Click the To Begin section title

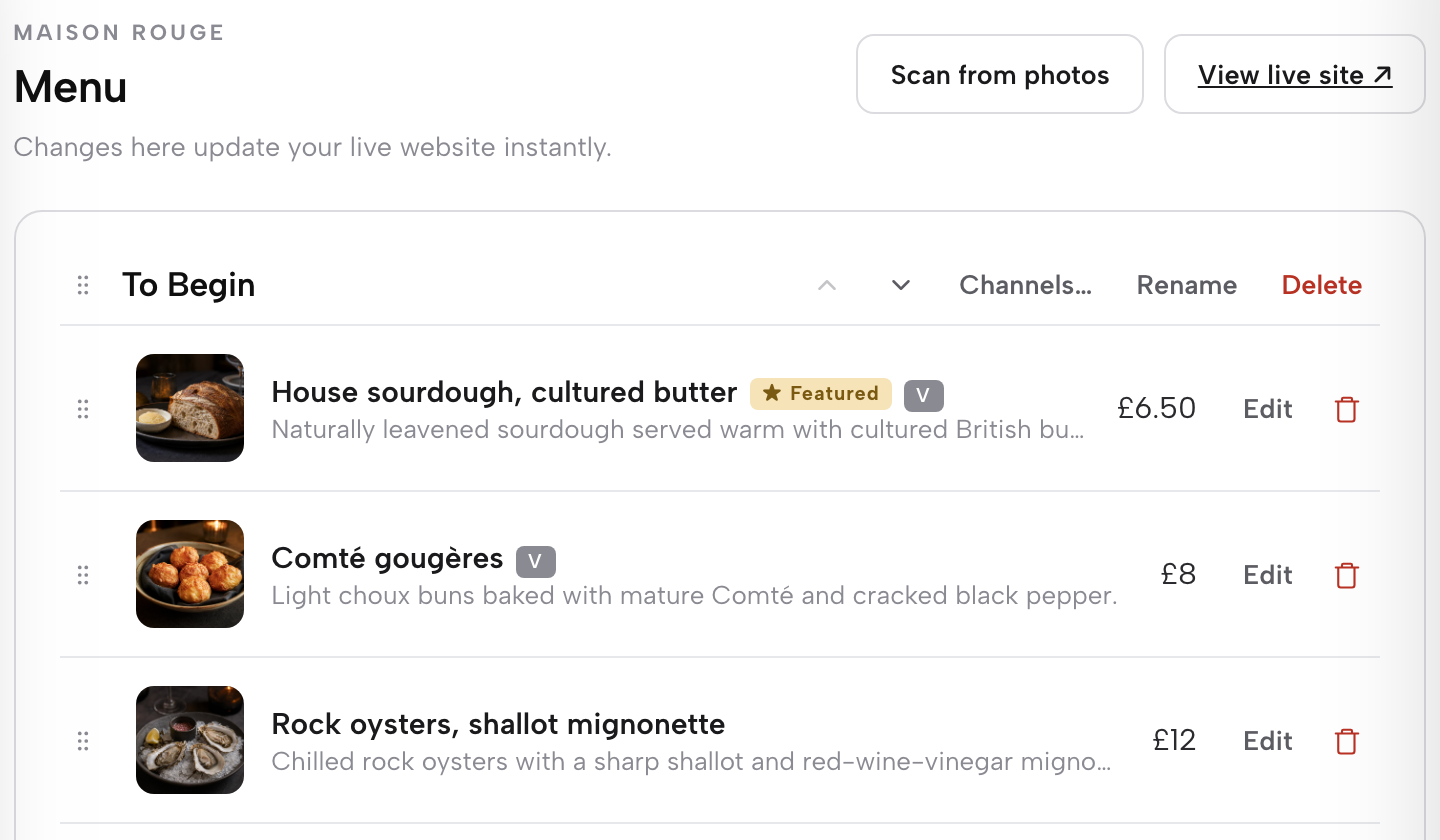pos(189,285)
